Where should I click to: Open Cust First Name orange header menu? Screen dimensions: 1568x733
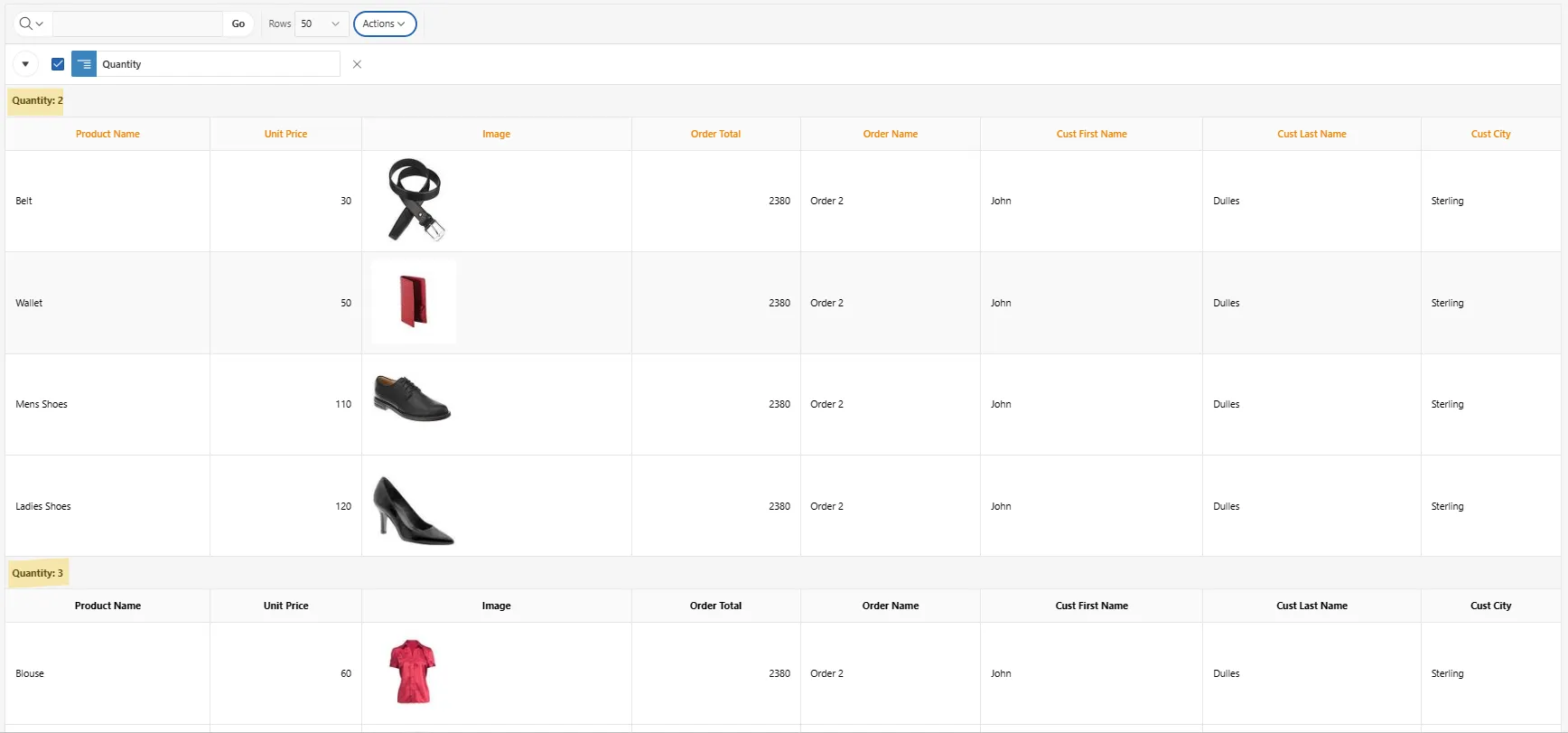[1091, 134]
